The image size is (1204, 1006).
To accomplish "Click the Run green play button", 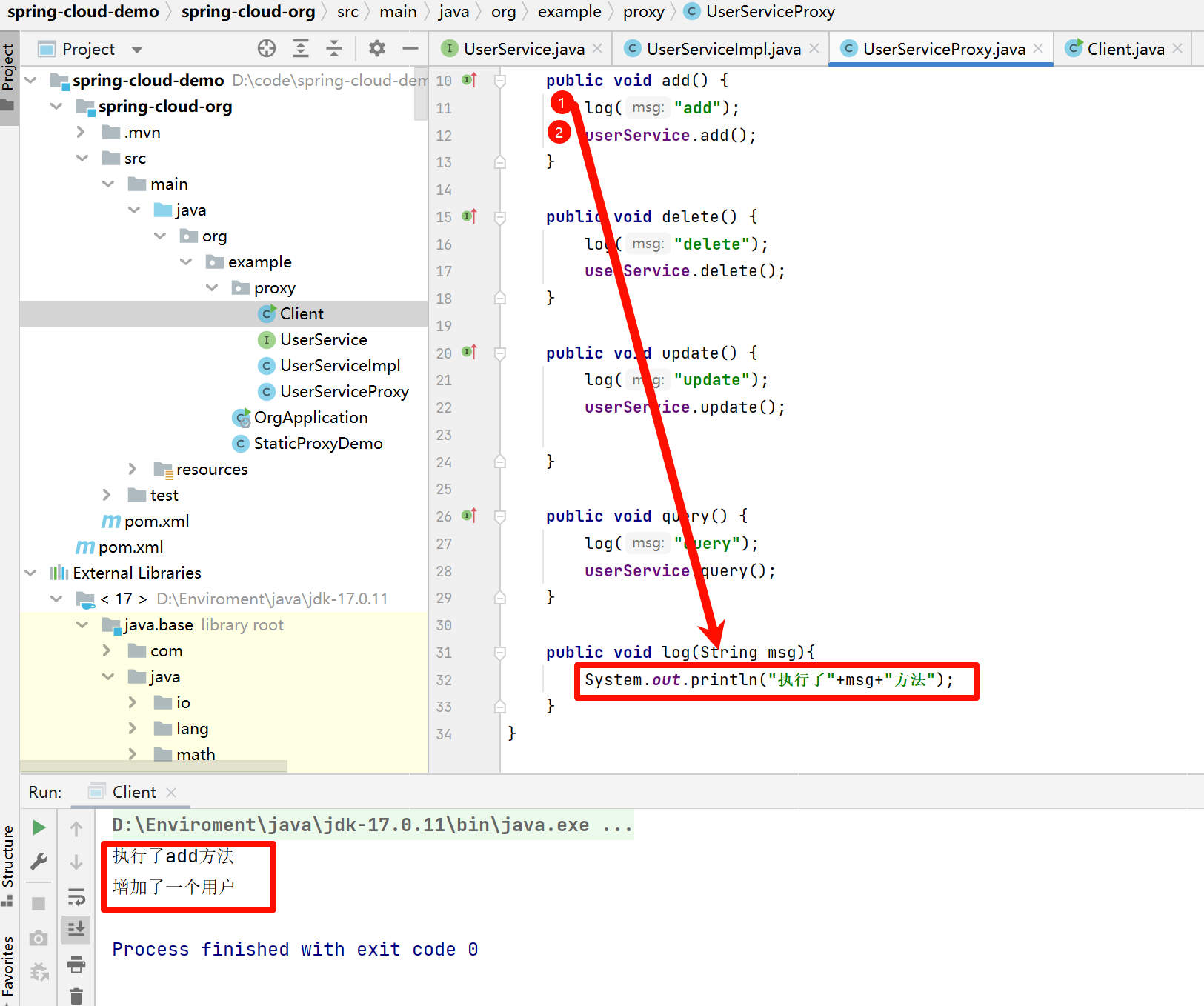I will tap(39, 827).
